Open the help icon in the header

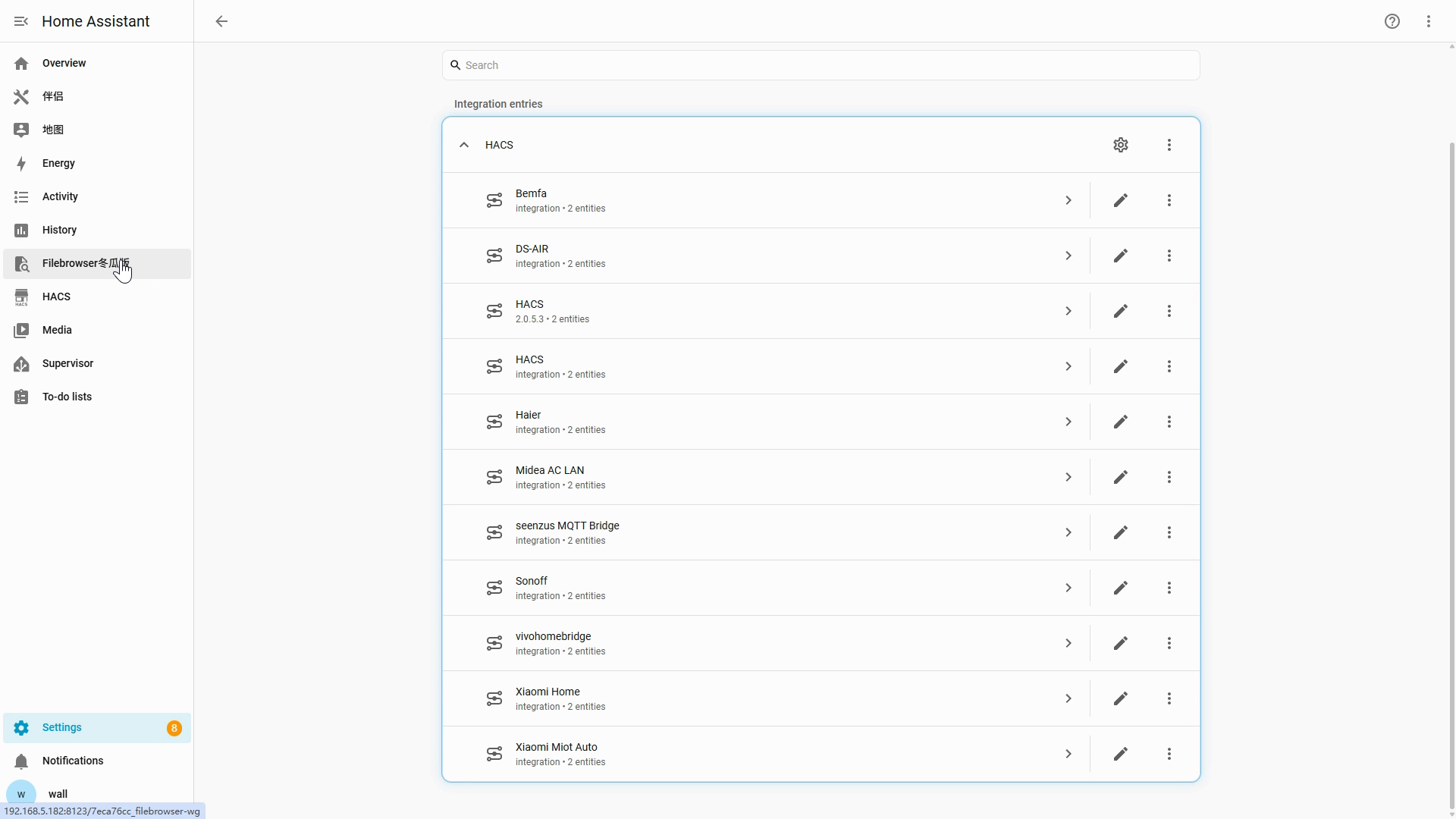pos(1392,21)
